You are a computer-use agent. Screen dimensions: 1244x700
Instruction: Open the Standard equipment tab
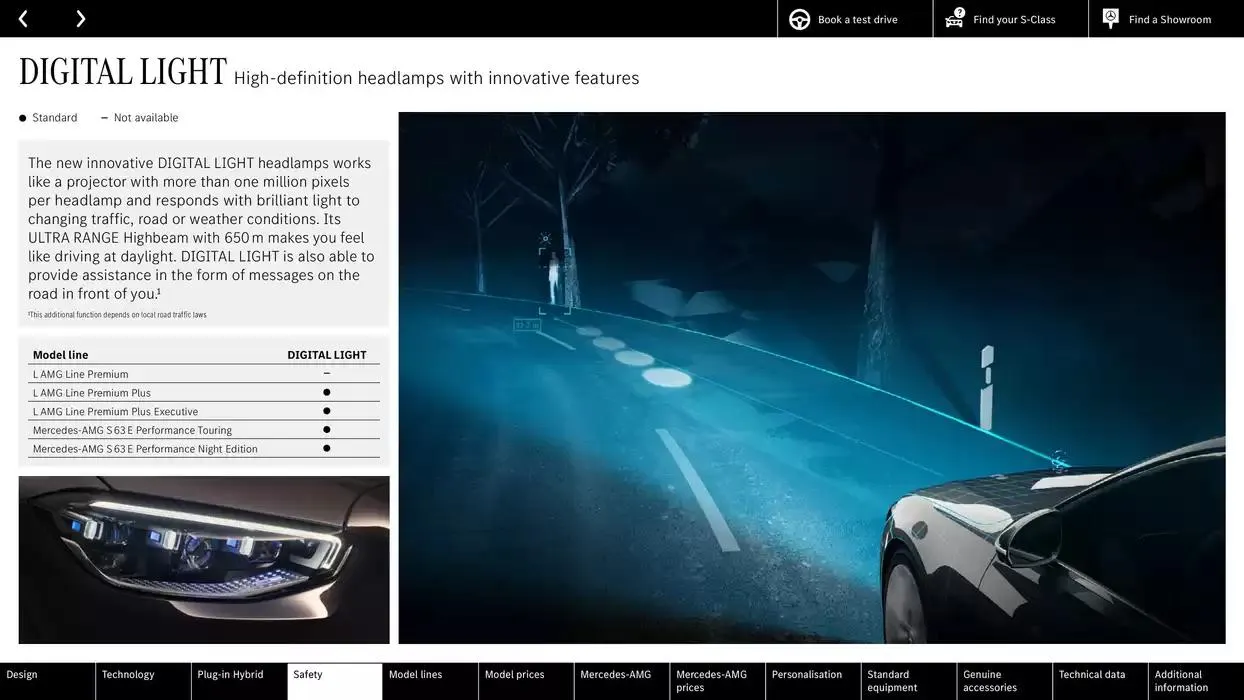tap(909, 681)
